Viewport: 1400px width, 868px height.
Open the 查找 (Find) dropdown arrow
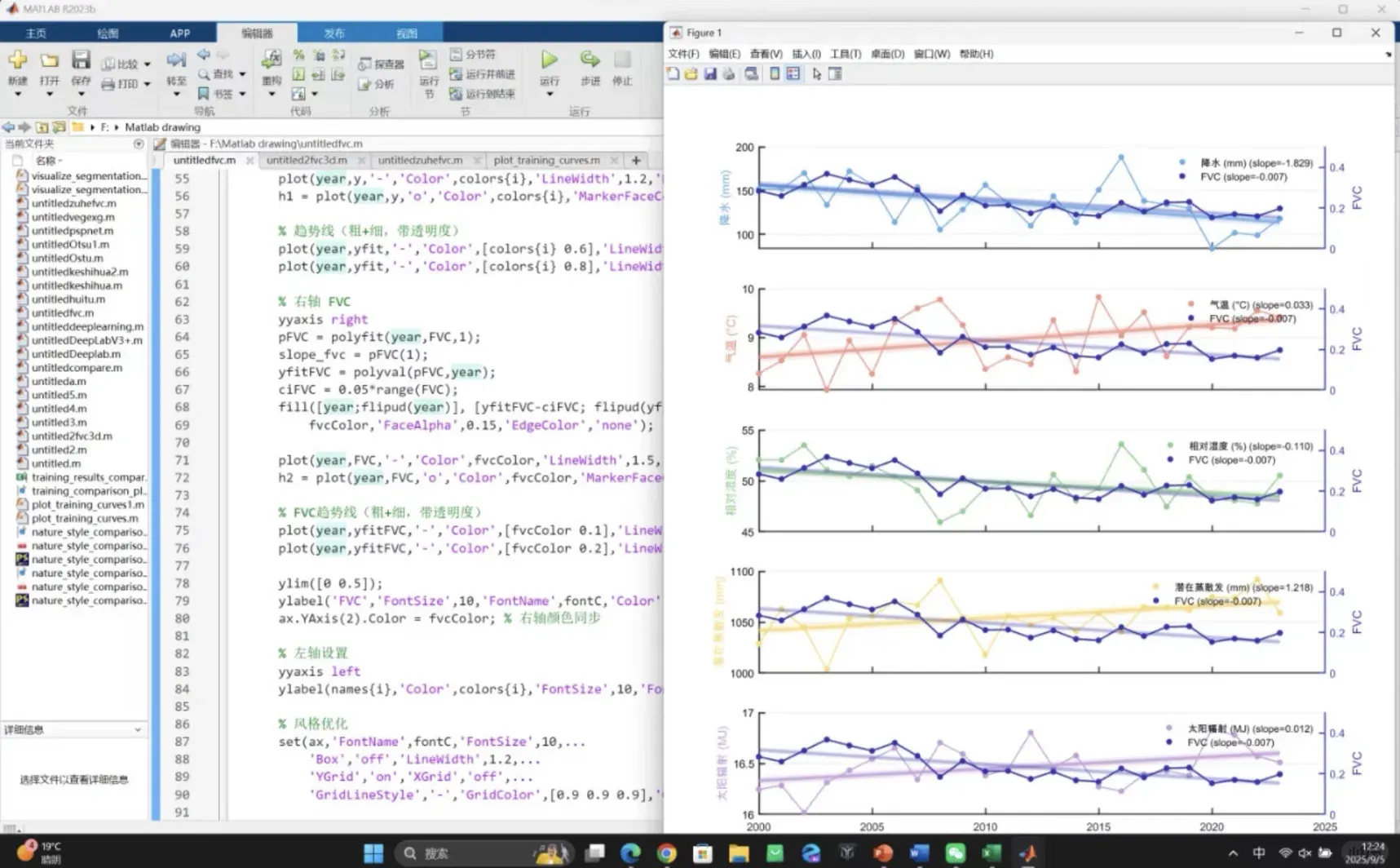(x=242, y=74)
